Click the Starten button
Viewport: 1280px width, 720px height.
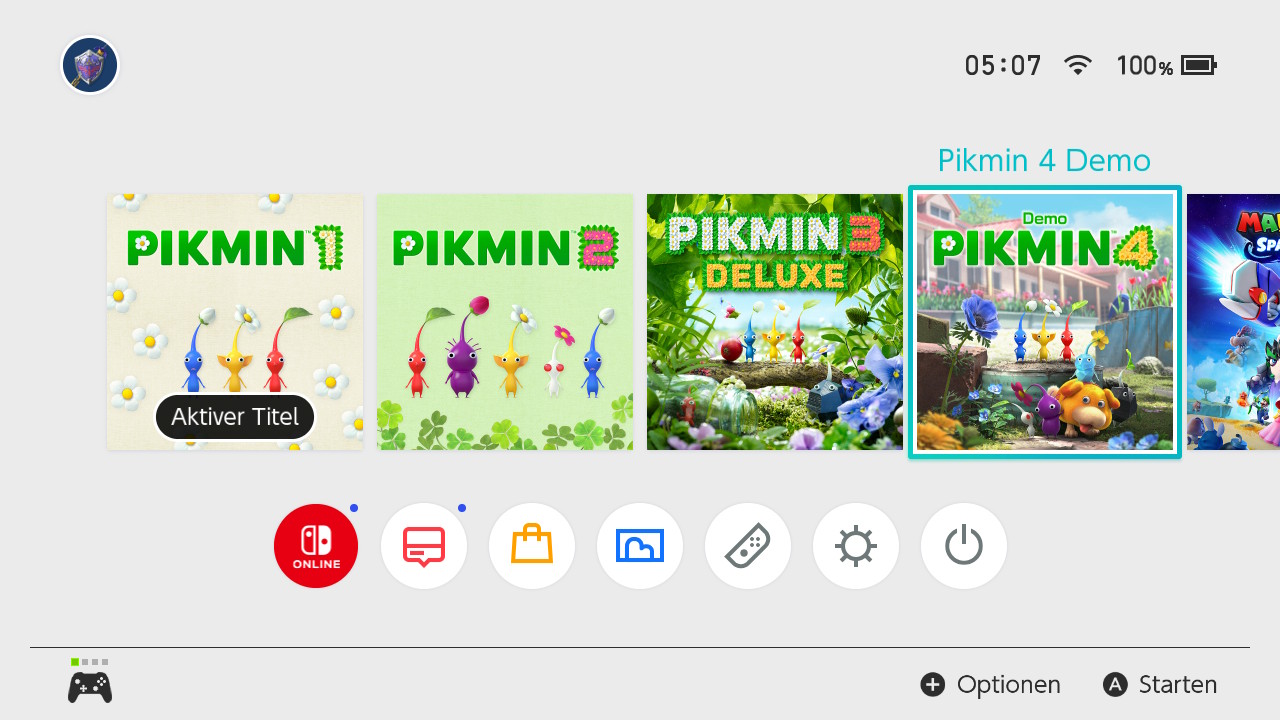(x=1160, y=685)
